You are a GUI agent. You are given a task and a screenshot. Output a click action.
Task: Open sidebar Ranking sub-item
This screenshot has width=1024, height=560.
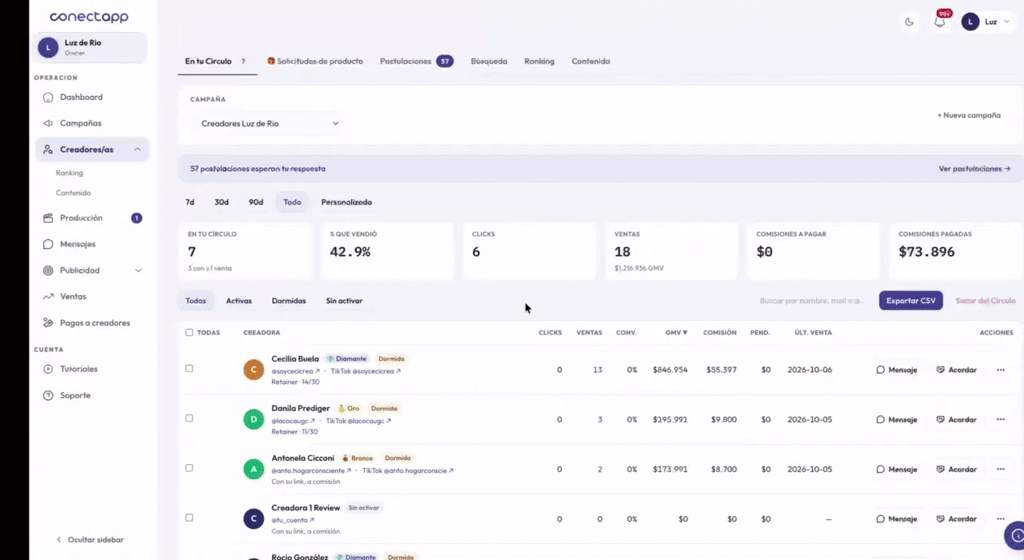[x=69, y=173]
